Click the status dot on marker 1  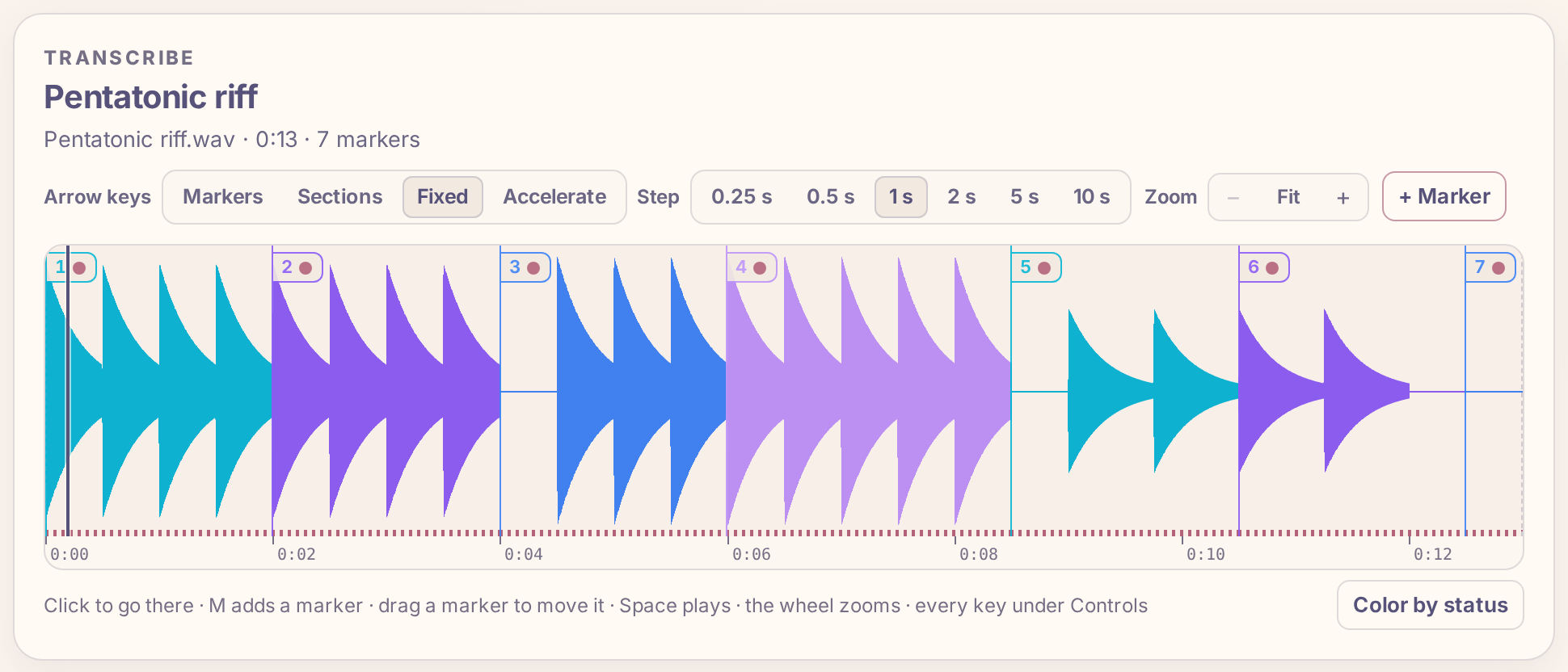[x=79, y=268]
